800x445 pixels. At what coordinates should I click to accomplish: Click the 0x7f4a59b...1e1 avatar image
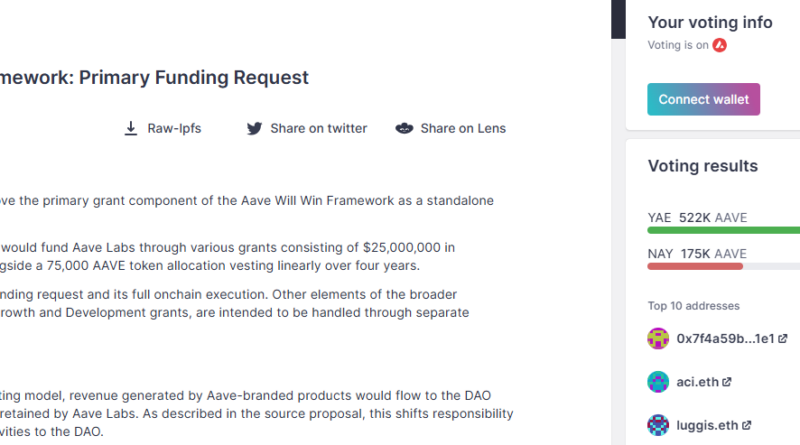click(658, 338)
